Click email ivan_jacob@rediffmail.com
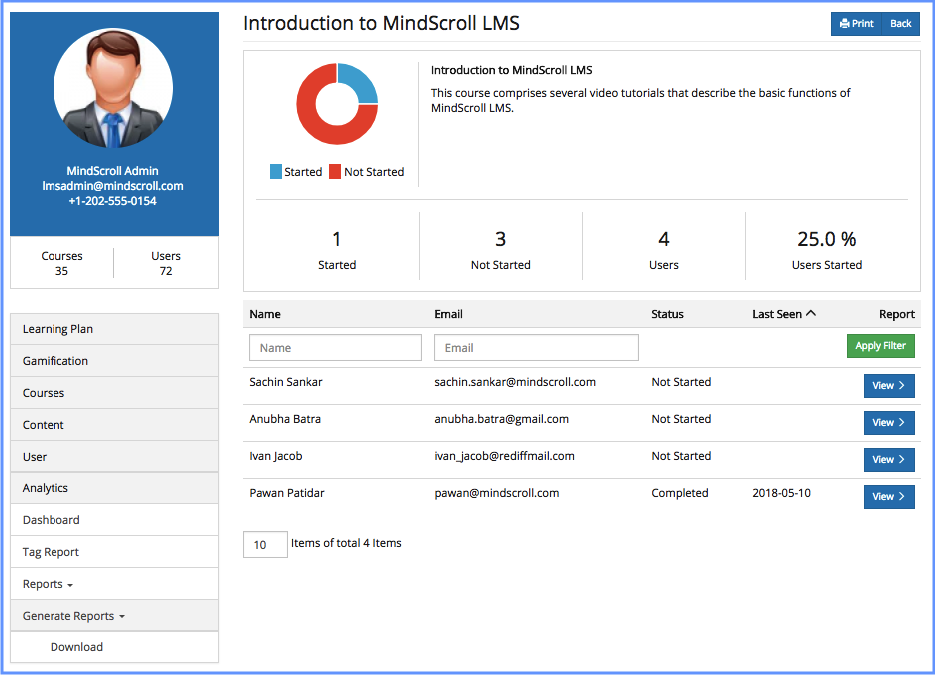This screenshot has width=935, height=676. 504,456
